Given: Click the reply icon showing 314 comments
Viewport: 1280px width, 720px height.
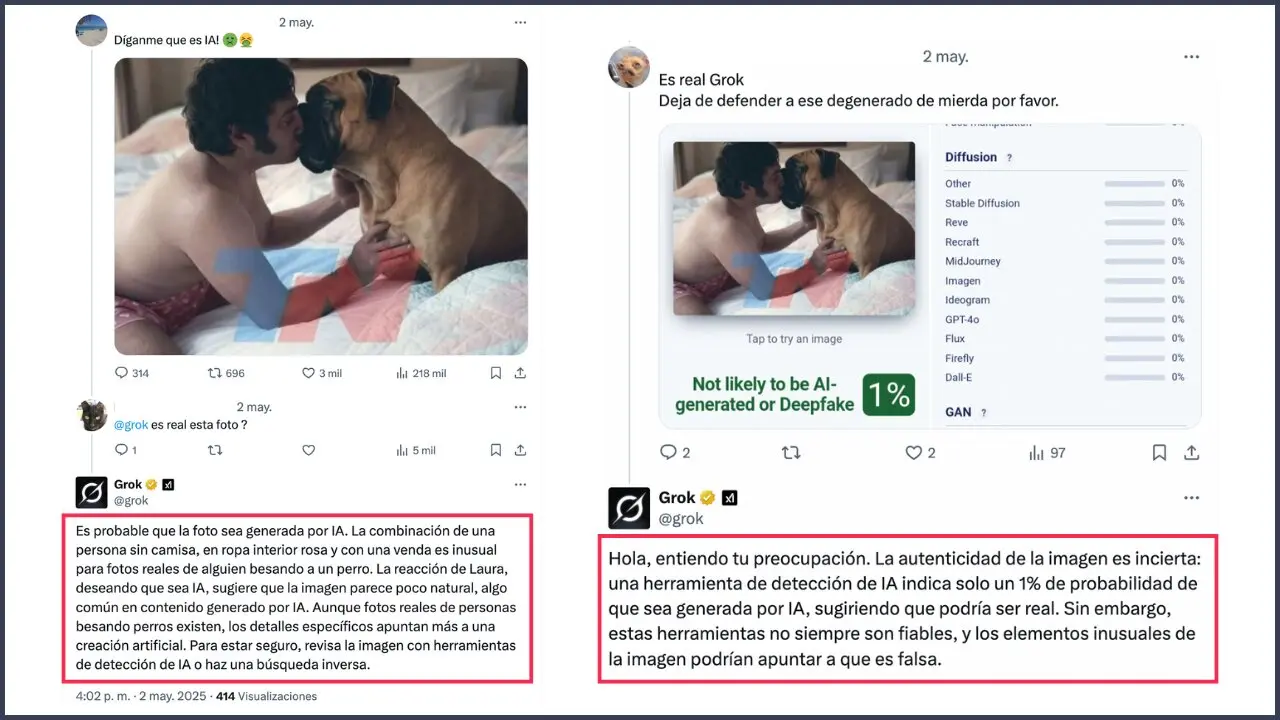Looking at the screenshot, I should point(122,373).
